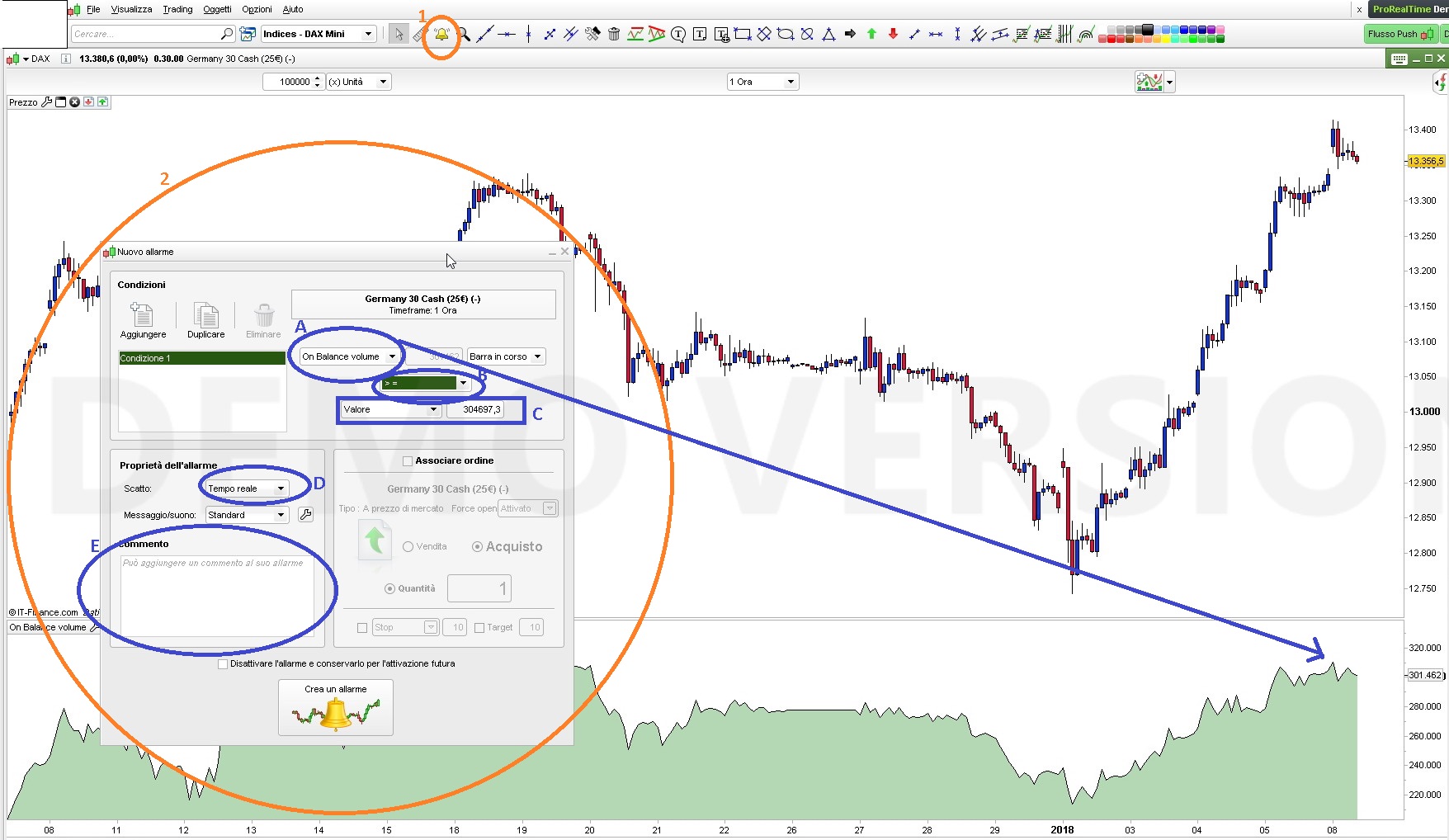The image size is (1449, 840).
Task: Increase the 100000 units stepper
Action: pyautogui.click(x=318, y=78)
